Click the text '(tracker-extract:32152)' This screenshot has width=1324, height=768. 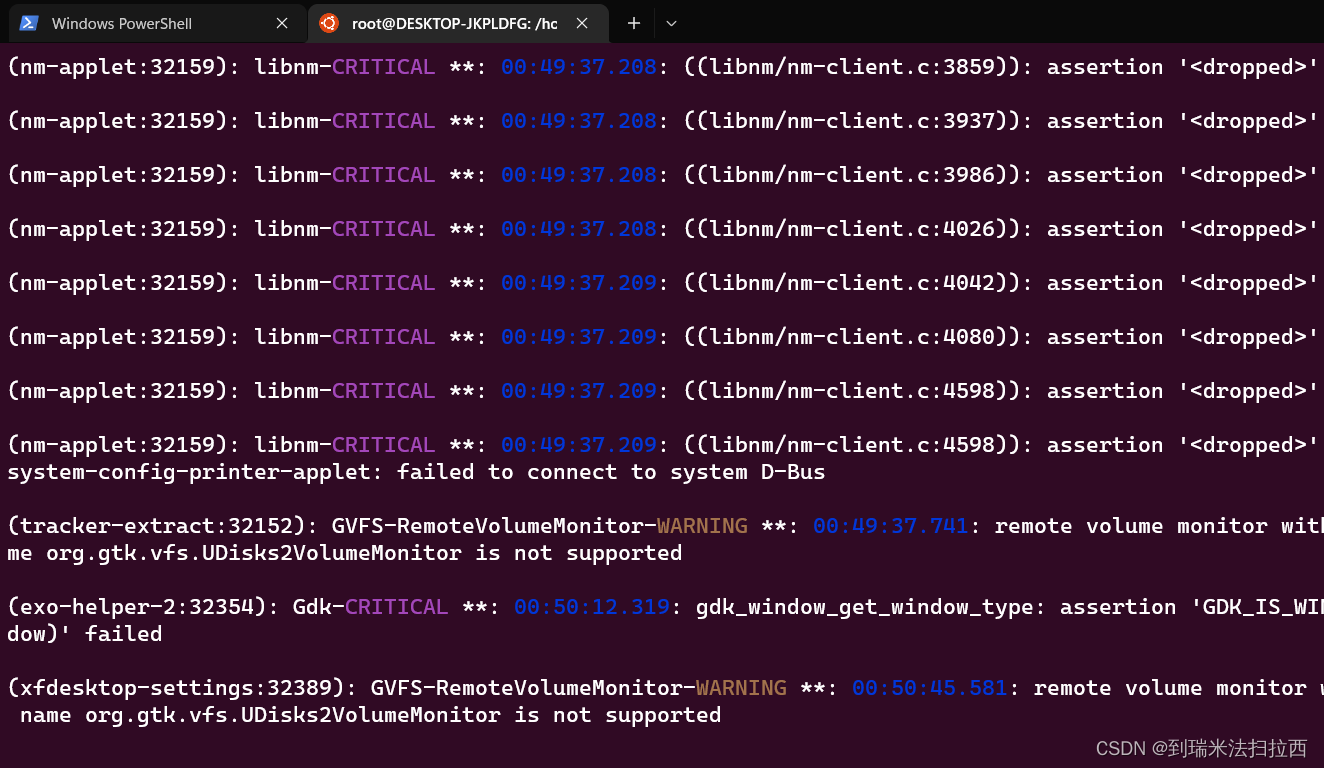pyautogui.click(x=157, y=526)
